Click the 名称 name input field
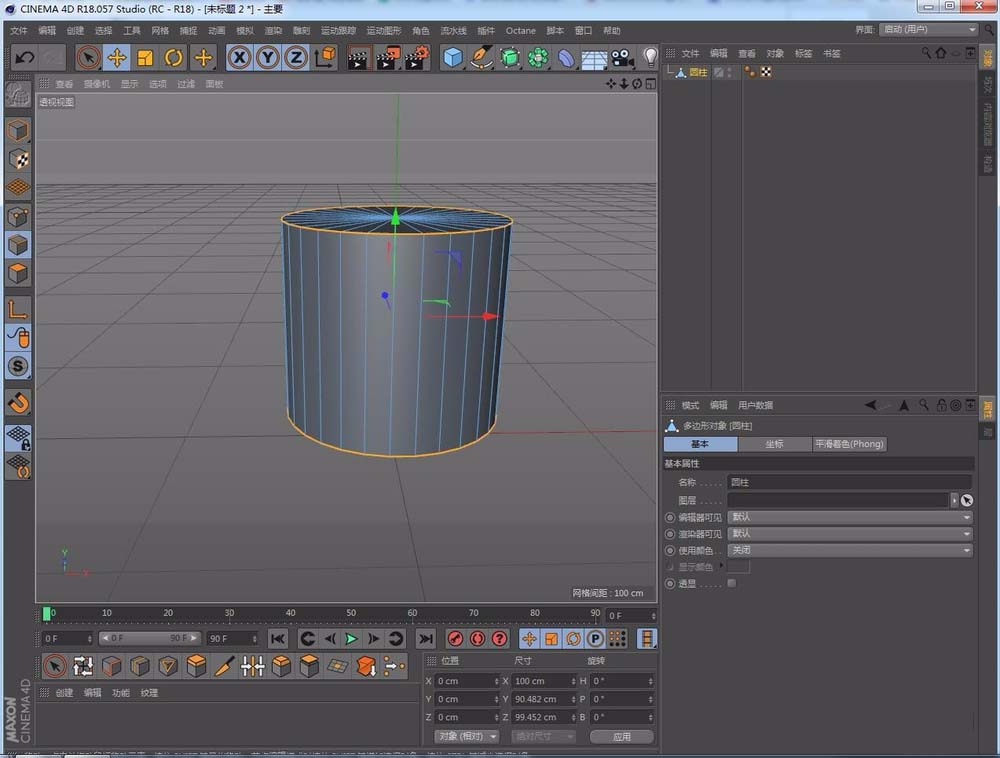 [849, 482]
